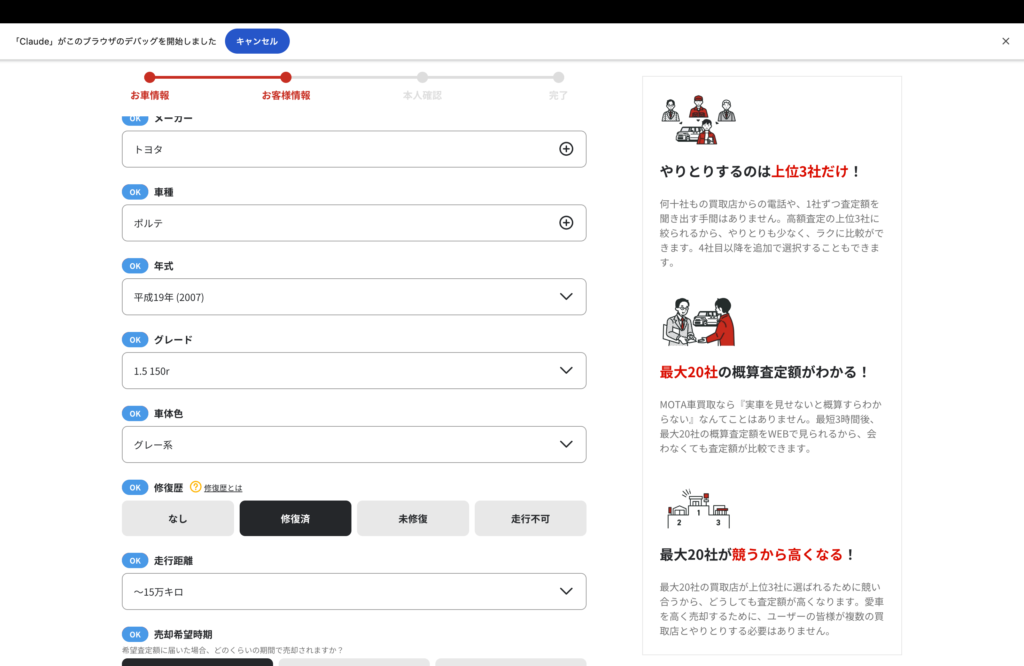Go to the お車情報 step
The width and height of the screenshot is (1024, 666).
point(149,86)
